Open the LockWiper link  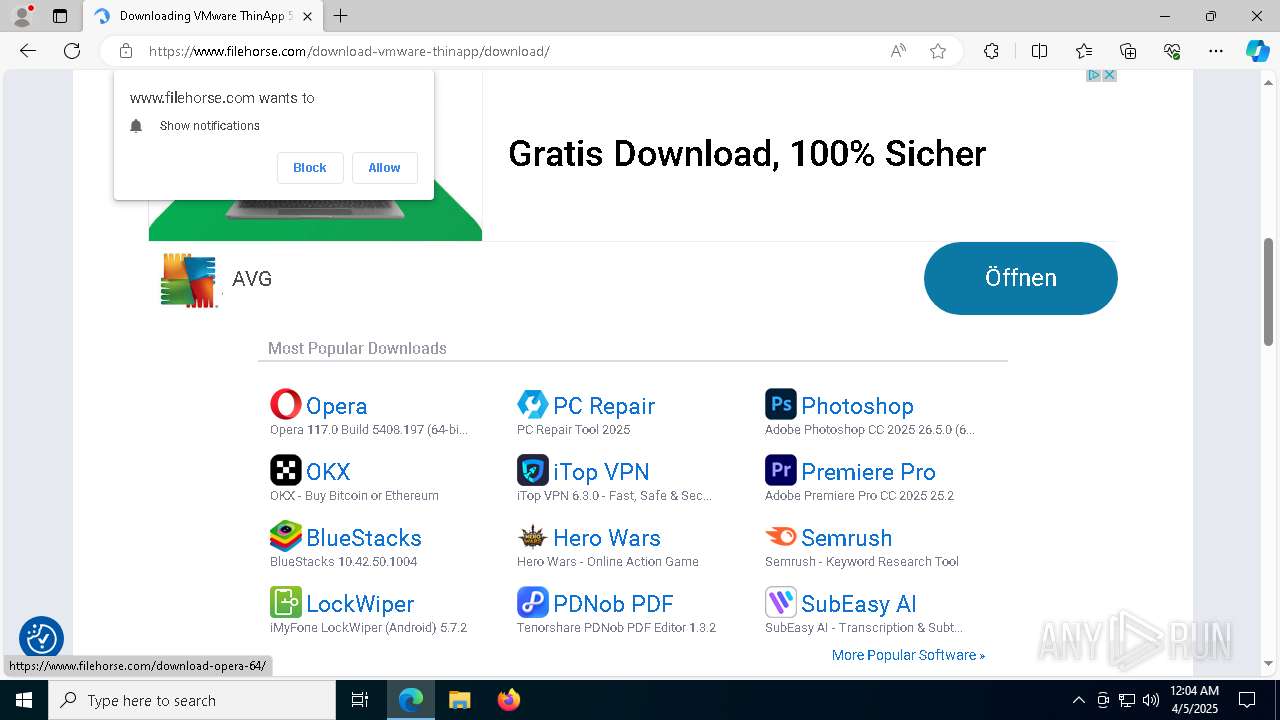[x=360, y=604]
